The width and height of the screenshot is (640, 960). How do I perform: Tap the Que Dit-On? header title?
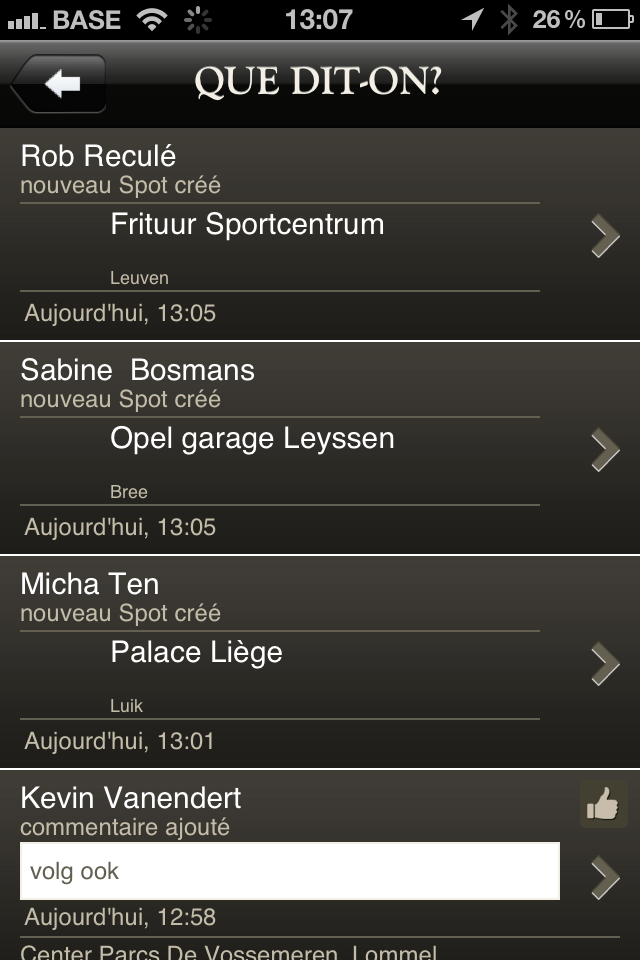pyautogui.click(x=318, y=81)
